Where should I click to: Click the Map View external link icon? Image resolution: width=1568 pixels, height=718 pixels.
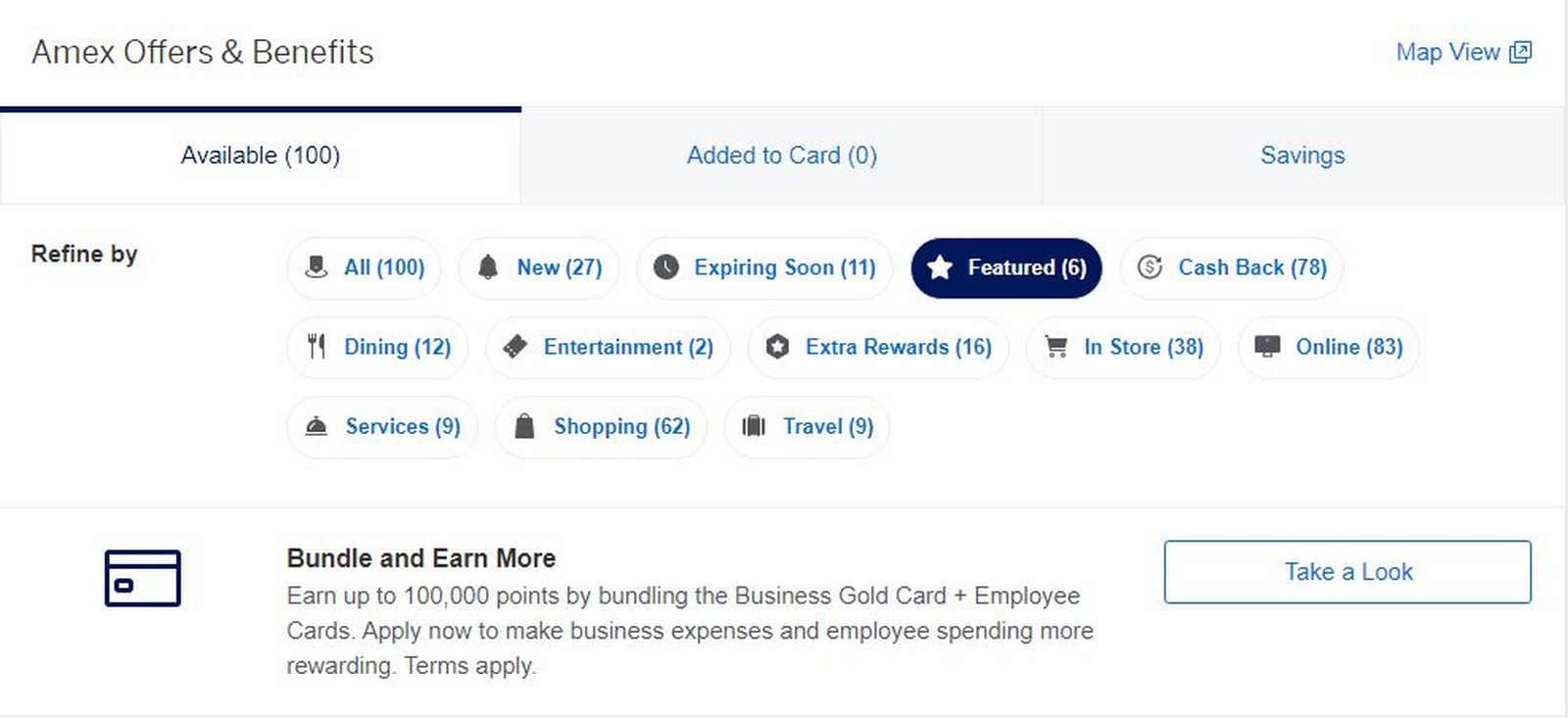point(1520,52)
